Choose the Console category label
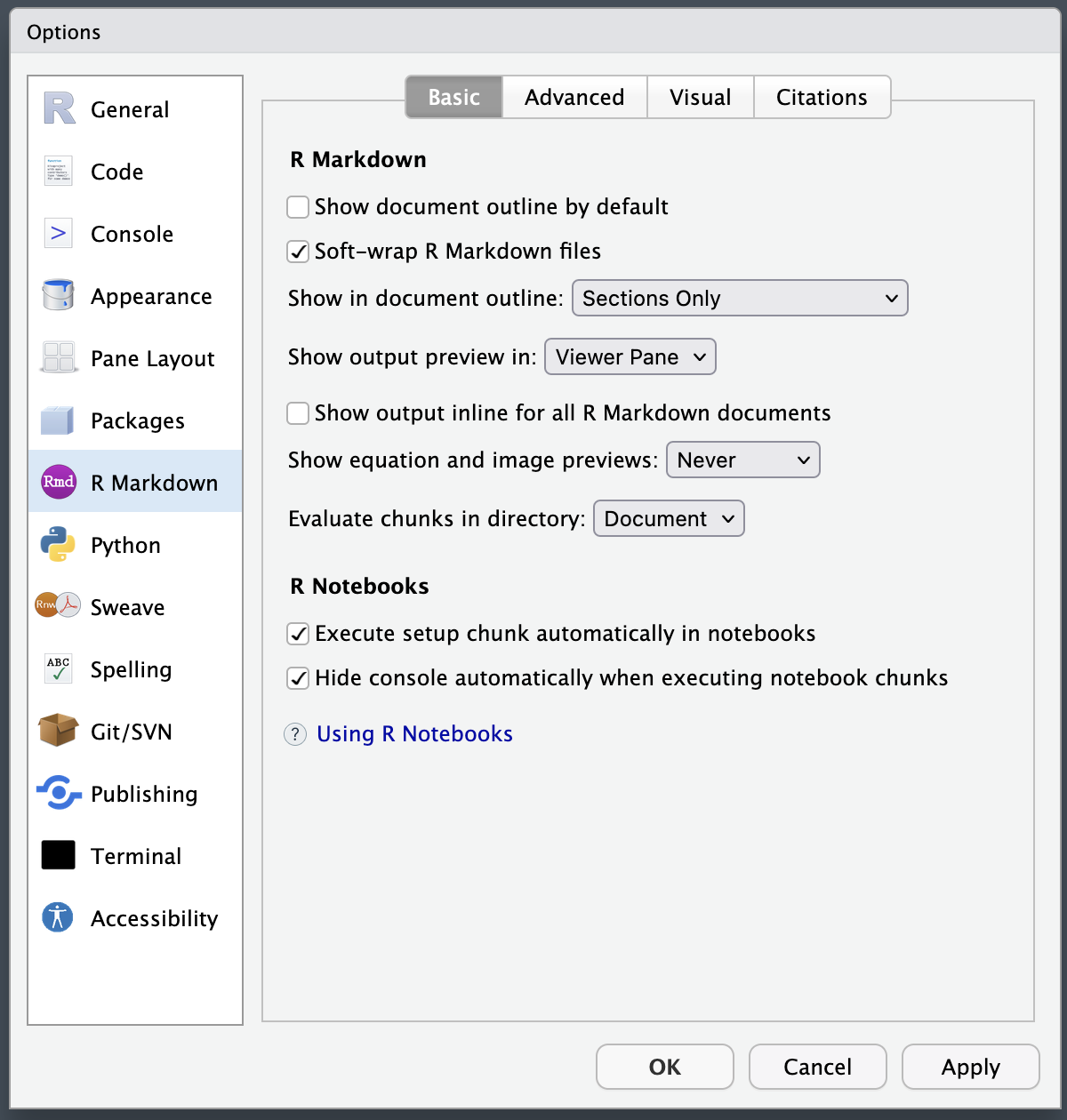 [132, 234]
